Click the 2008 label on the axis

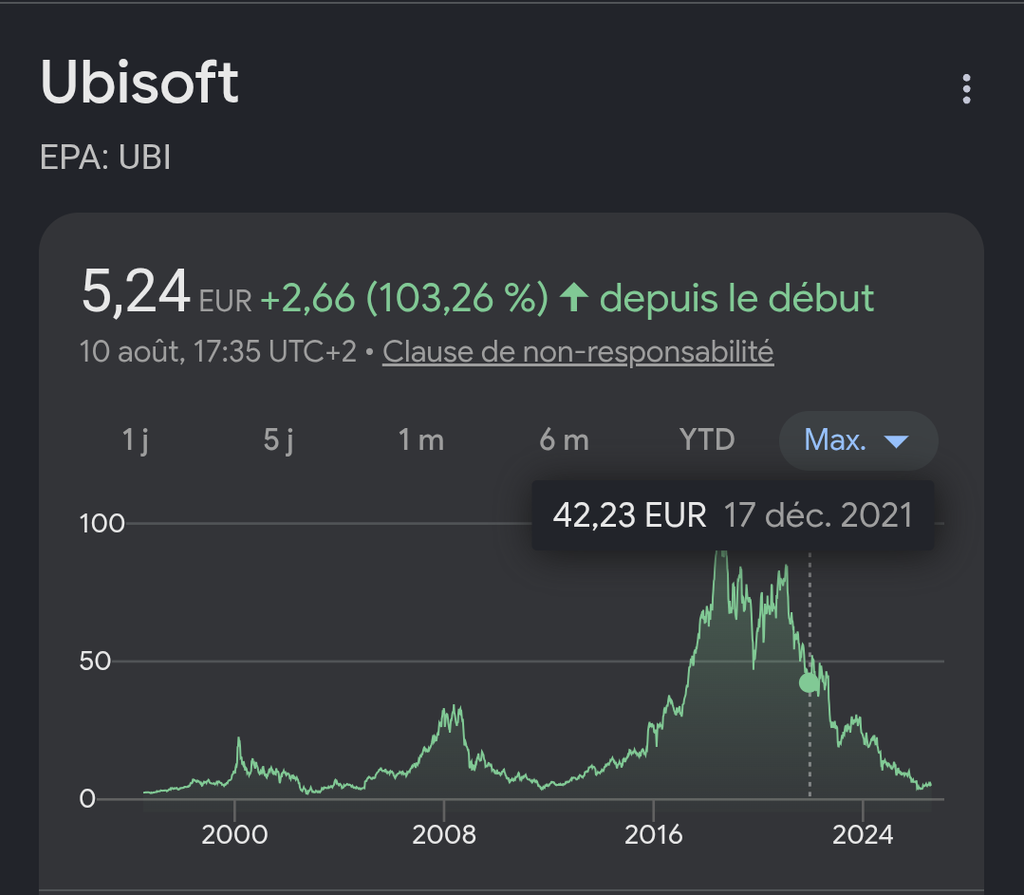(x=444, y=835)
